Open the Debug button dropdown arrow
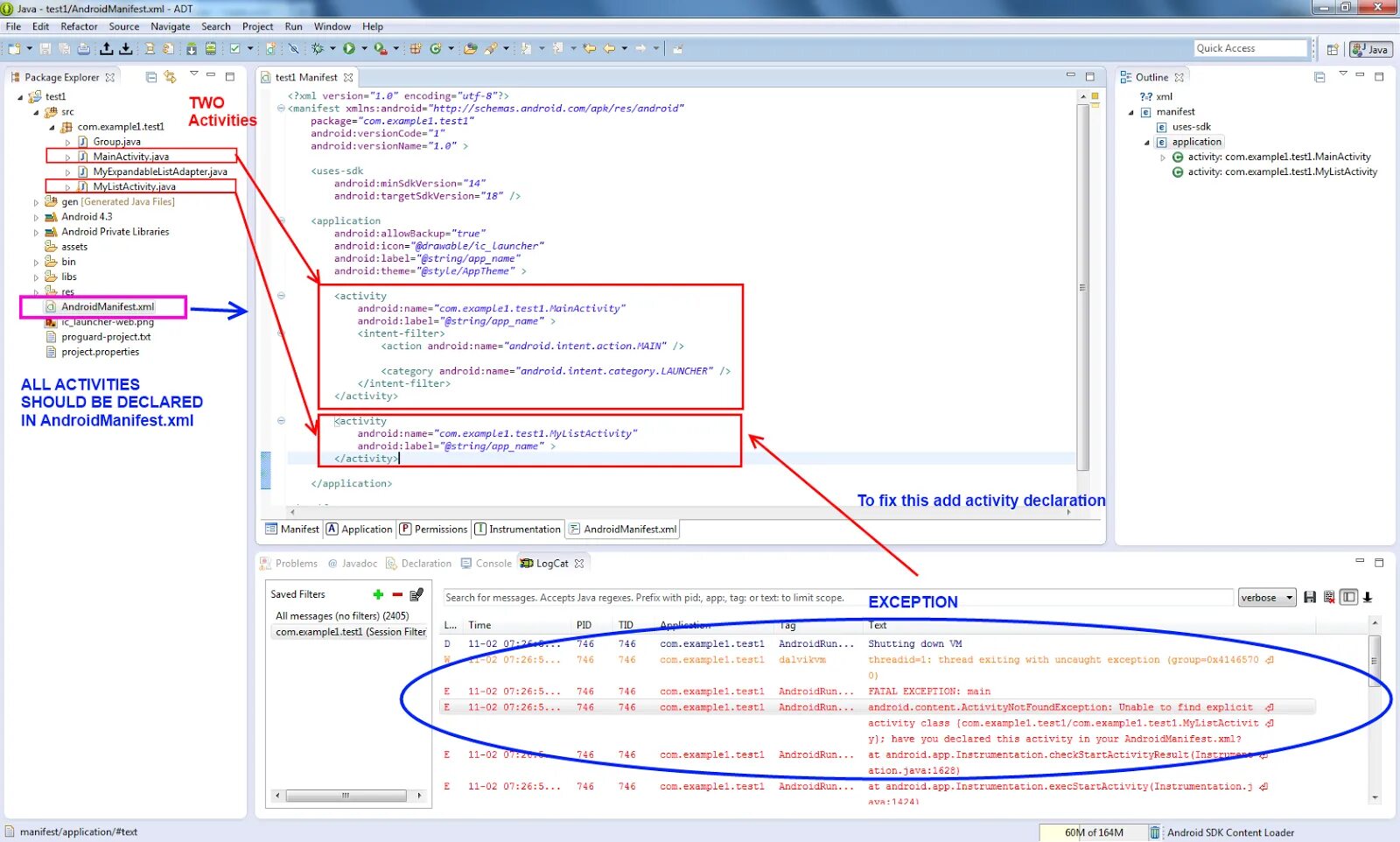Viewport: 1400px width, 842px height. 332,49
